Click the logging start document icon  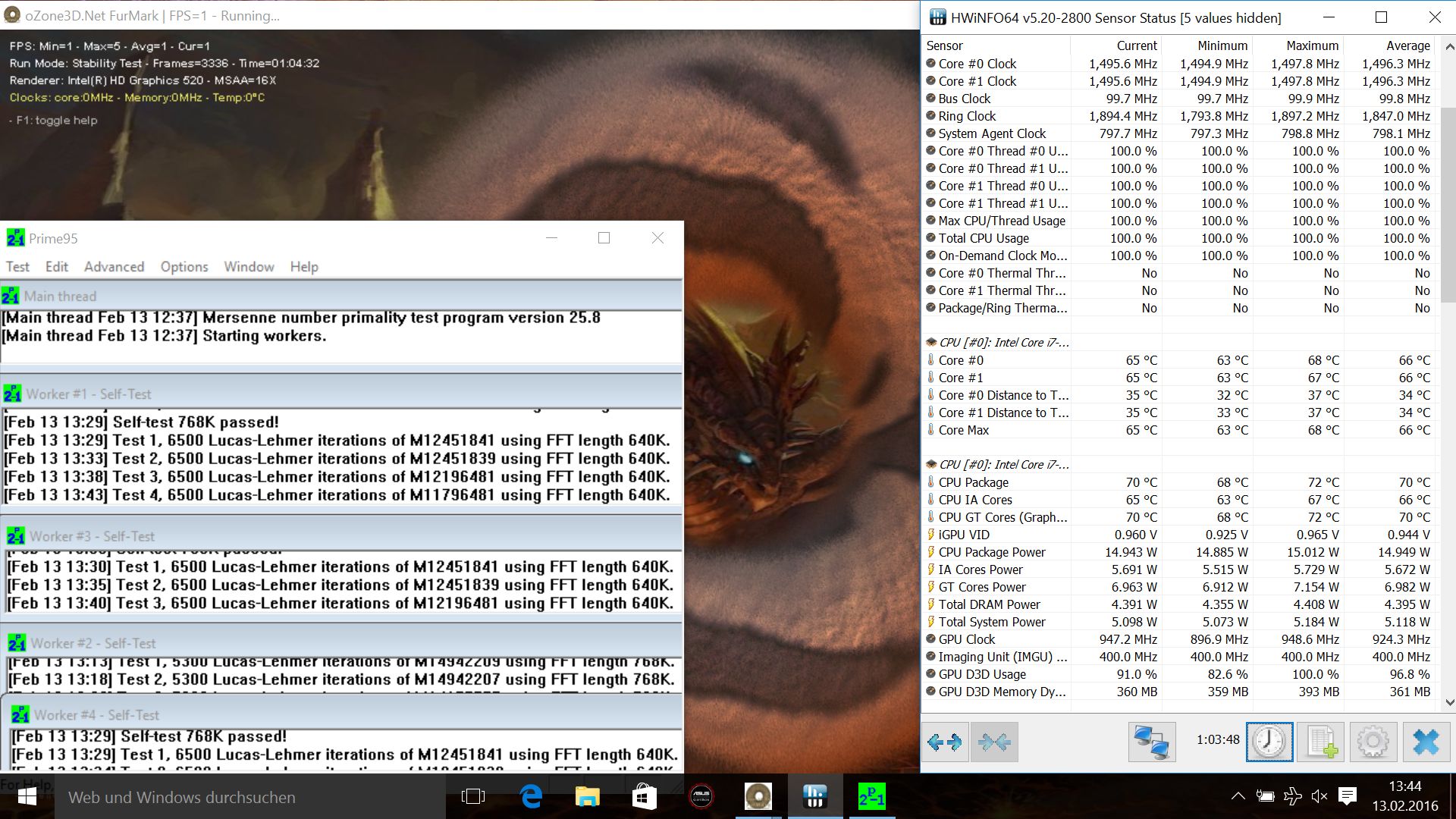(1321, 741)
